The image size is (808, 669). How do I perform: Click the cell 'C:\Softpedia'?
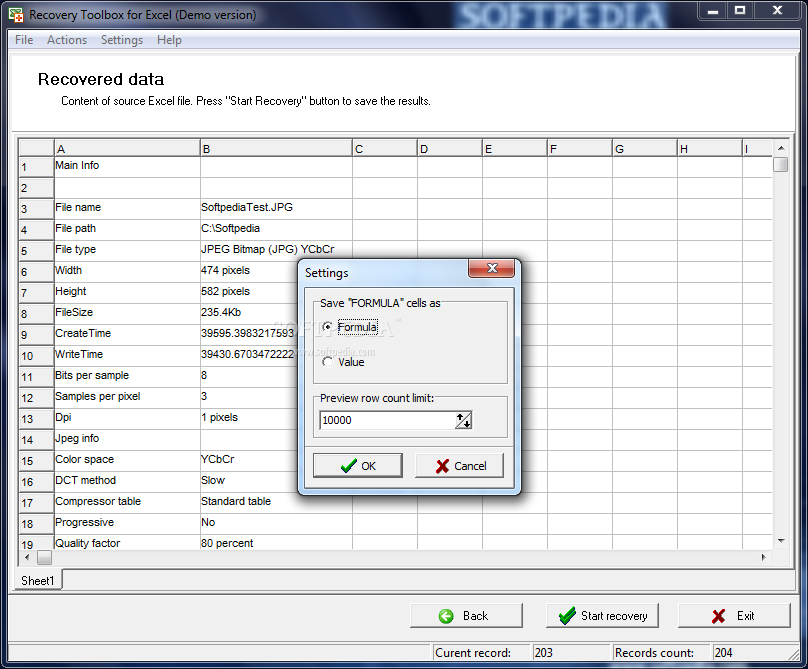point(276,228)
